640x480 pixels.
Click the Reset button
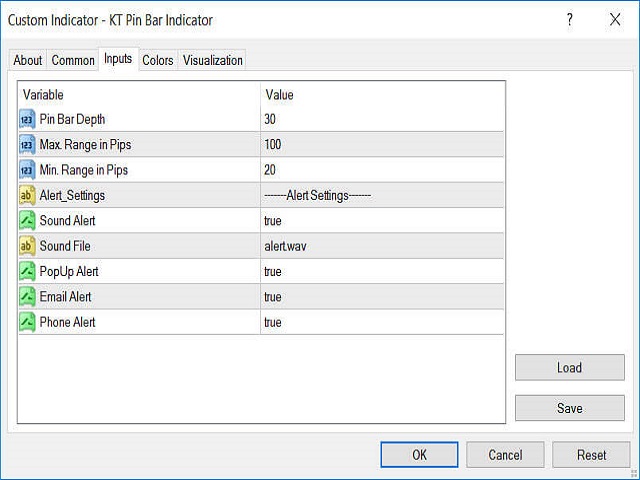[591, 455]
